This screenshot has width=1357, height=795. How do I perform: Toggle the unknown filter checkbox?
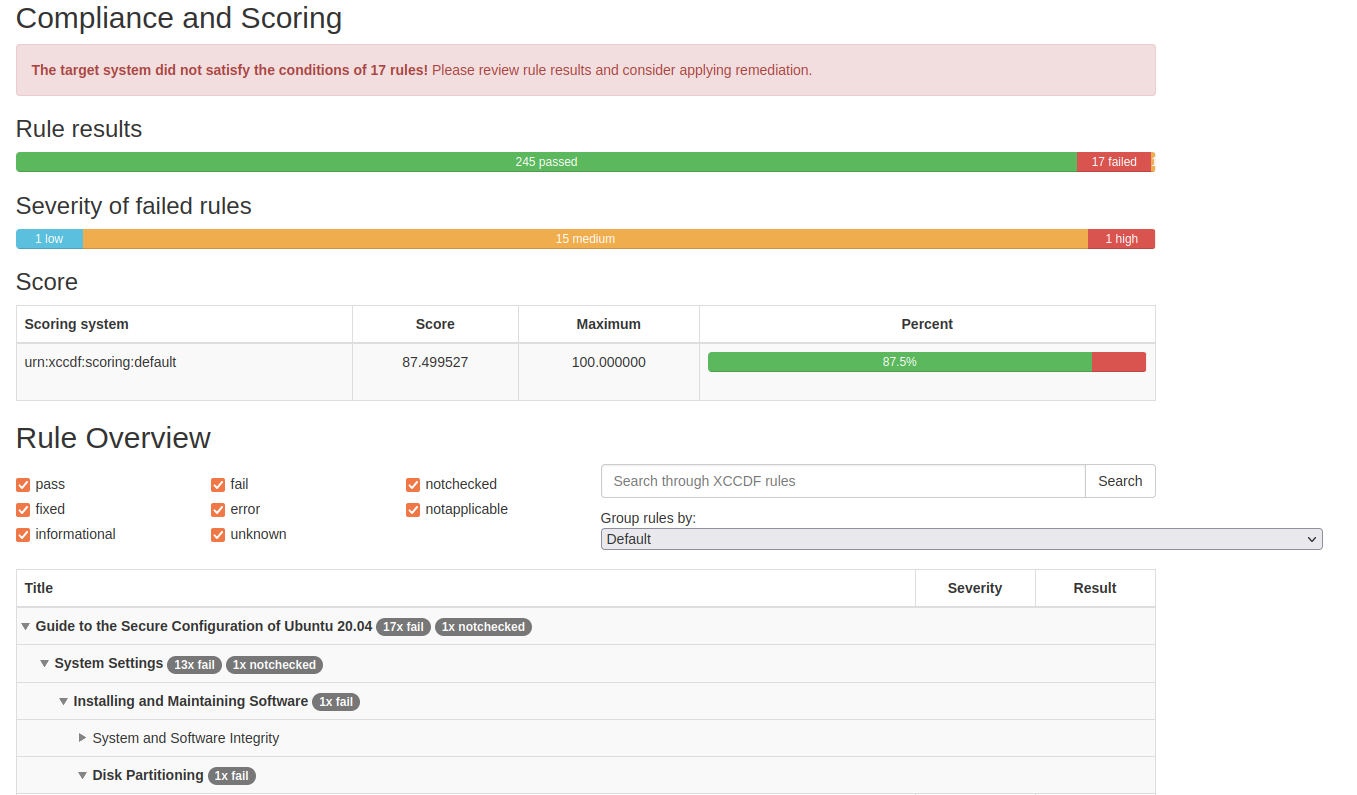(218, 535)
